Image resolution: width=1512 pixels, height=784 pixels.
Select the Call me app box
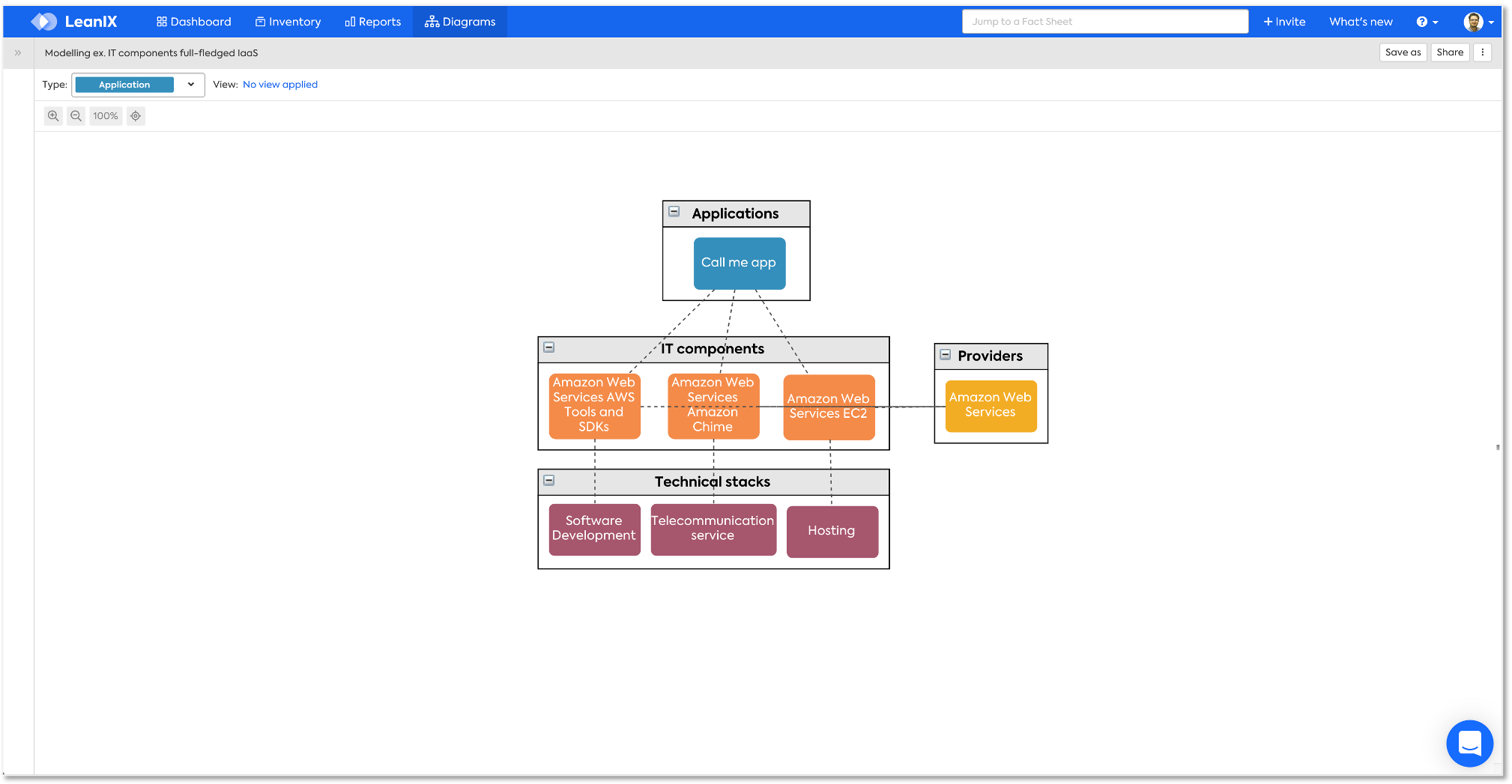point(740,264)
